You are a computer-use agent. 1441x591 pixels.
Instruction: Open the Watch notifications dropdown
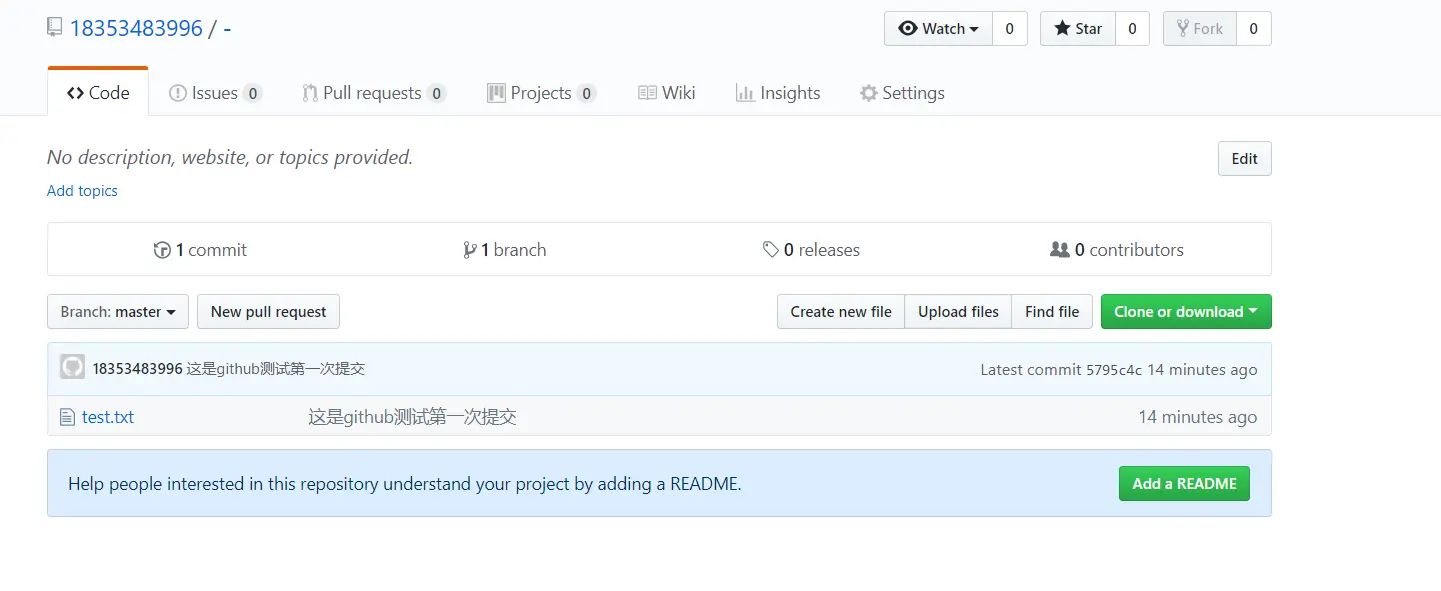(938, 29)
